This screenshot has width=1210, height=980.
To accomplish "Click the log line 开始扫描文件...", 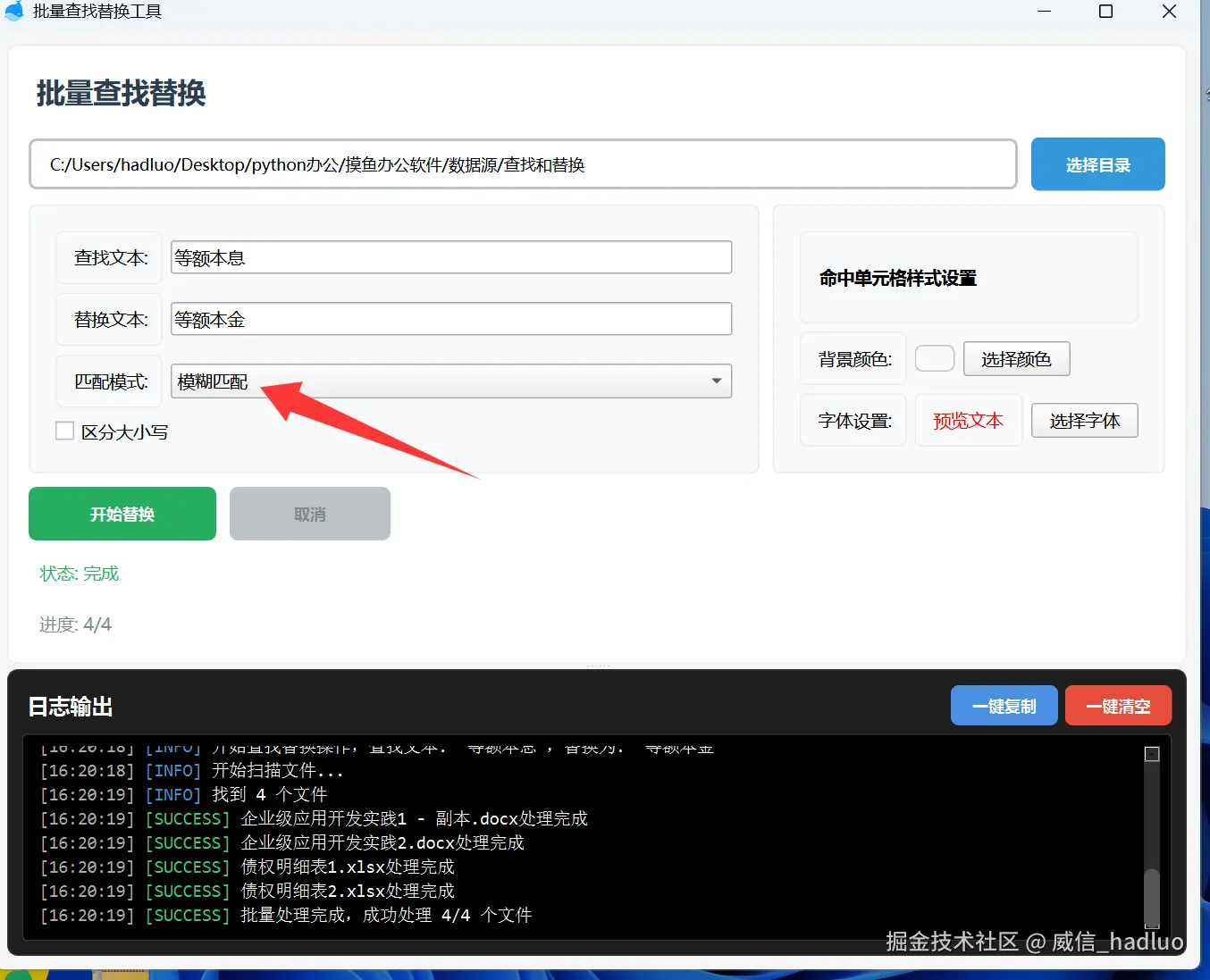I will pos(191,770).
